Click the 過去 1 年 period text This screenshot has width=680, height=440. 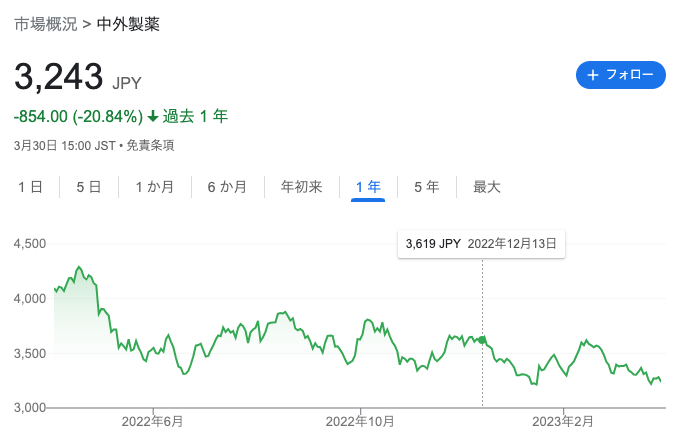(x=196, y=117)
